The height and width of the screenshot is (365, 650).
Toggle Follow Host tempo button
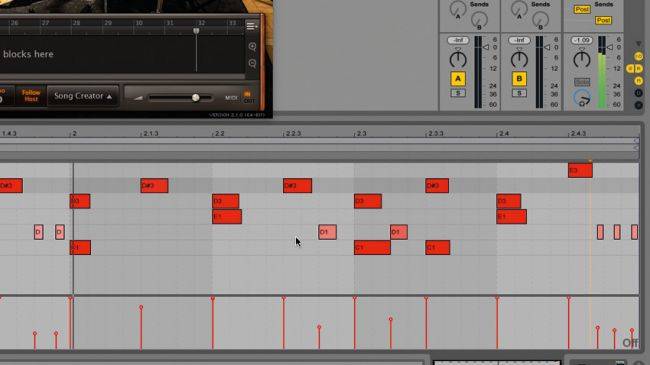31,96
